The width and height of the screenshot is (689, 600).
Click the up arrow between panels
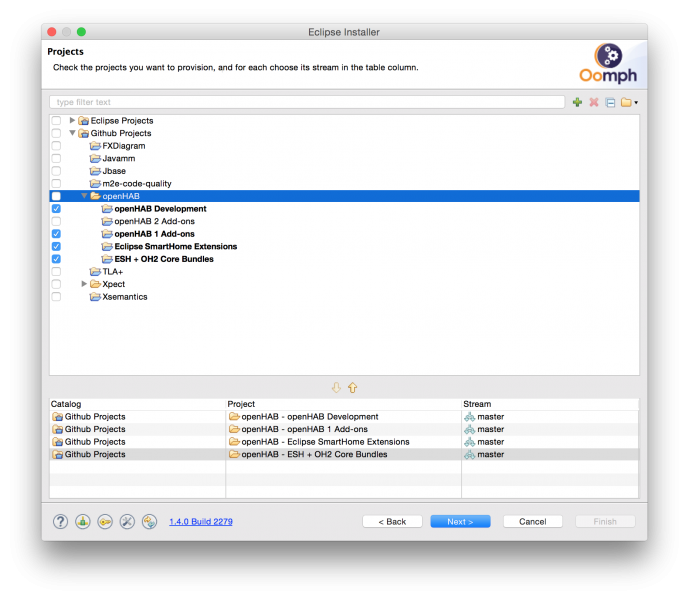point(352,387)
